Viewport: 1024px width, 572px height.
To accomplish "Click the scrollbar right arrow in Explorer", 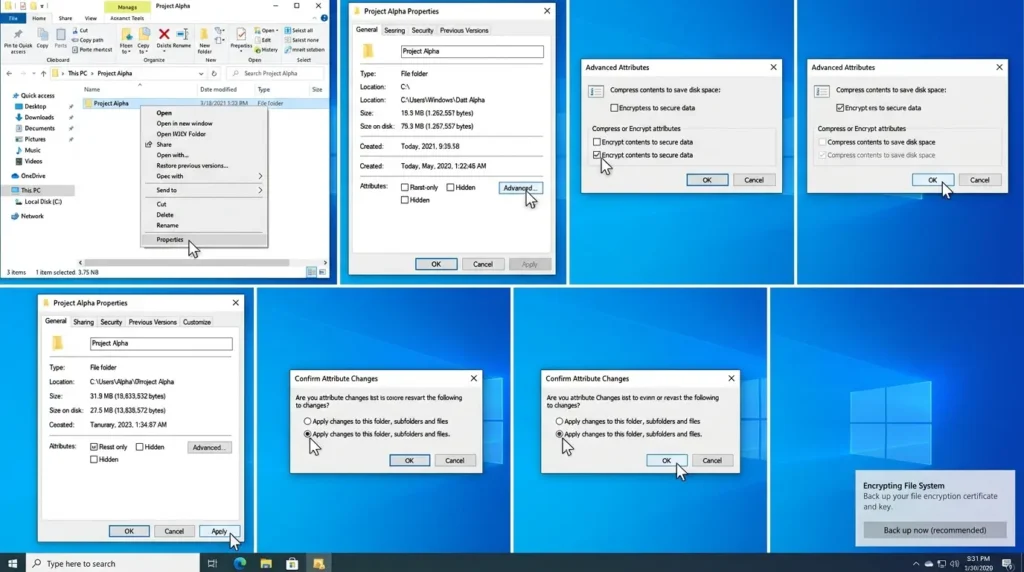I will coord(325,262).
